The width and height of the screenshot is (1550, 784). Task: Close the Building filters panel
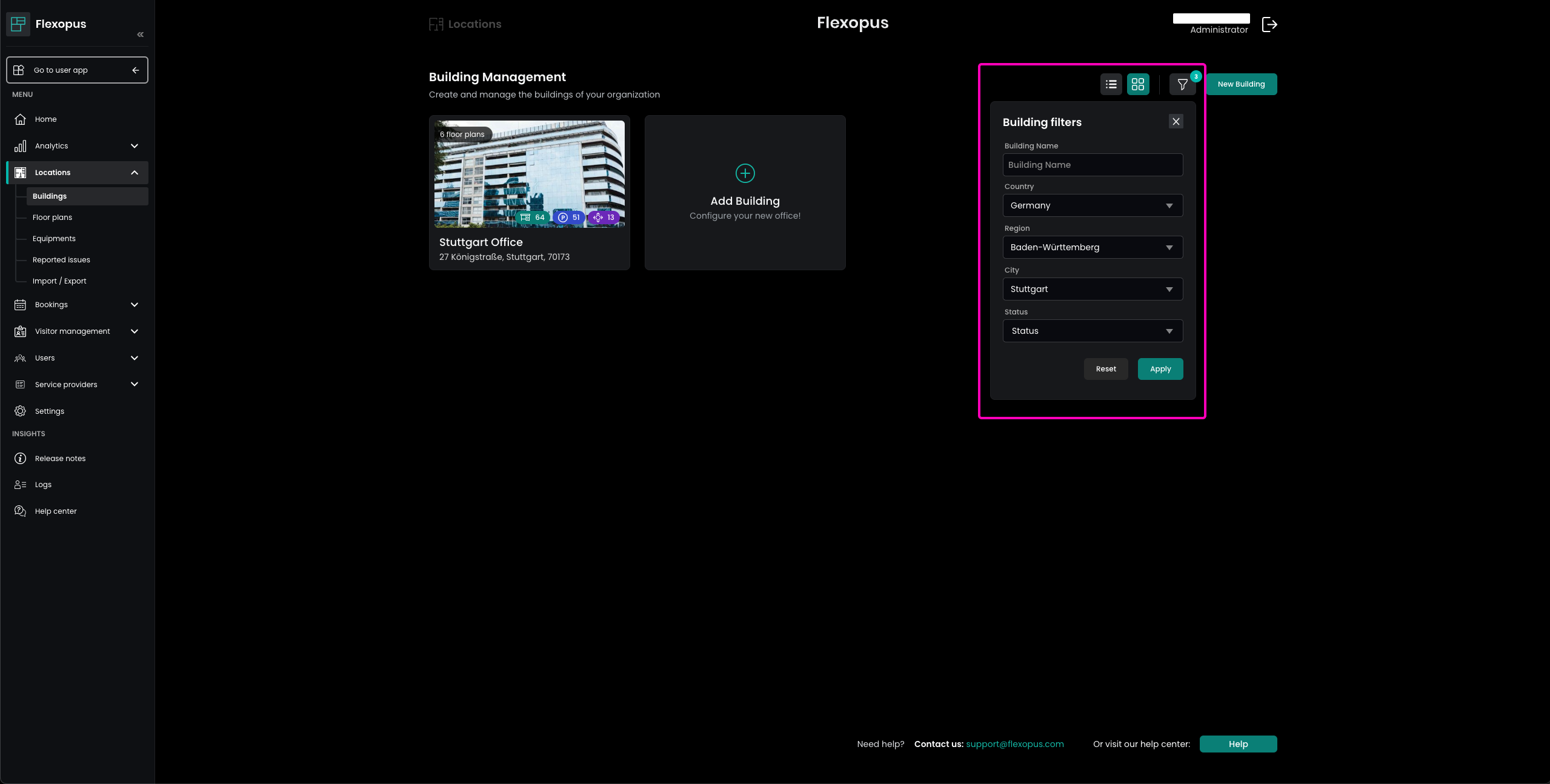(x=1176, y=122)
